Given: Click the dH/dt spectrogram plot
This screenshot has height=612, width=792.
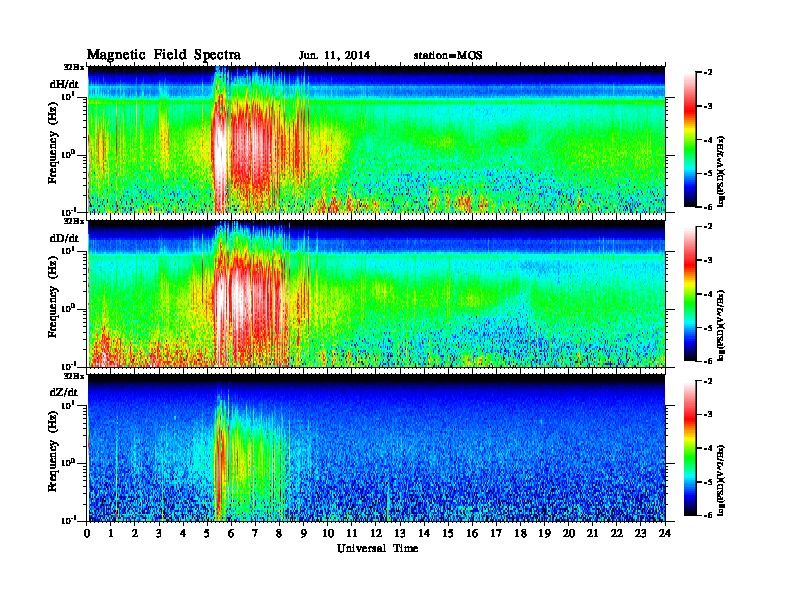Looking at the screenshot, I should pyautogui.click(x=376, y=139).
